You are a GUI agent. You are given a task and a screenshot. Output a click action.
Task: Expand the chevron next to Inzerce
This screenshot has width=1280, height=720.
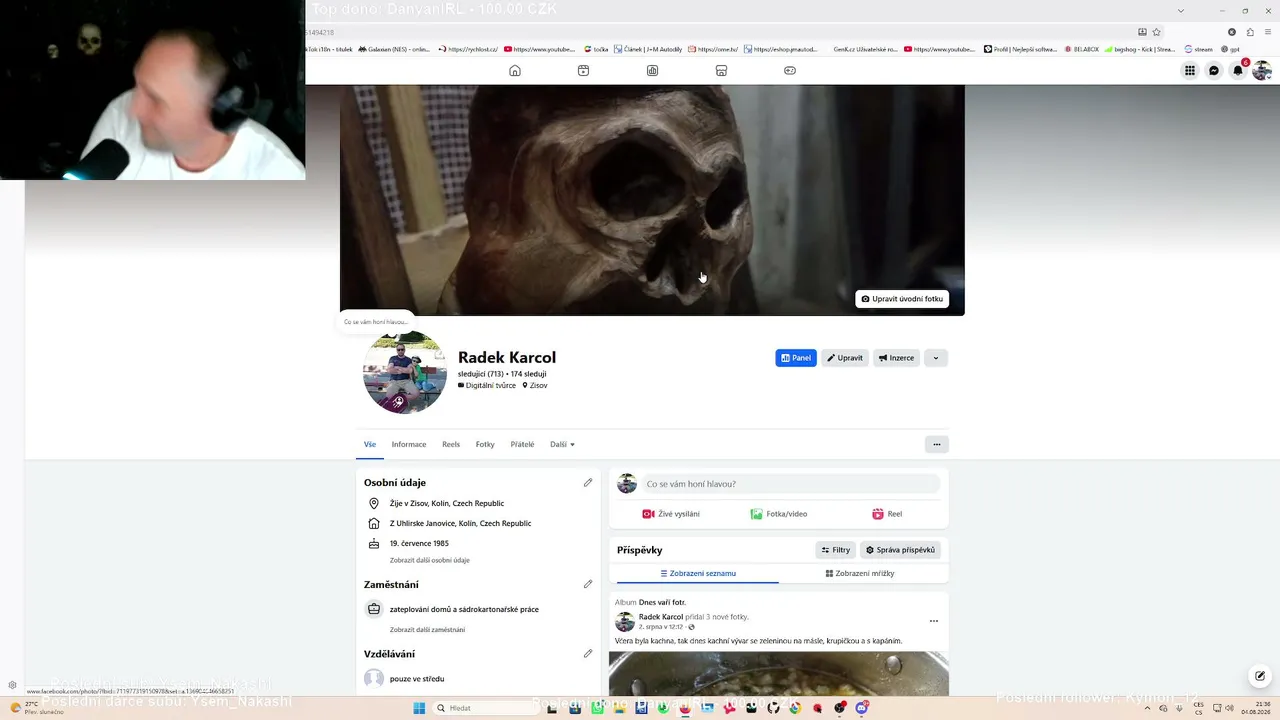pos(936,358)
